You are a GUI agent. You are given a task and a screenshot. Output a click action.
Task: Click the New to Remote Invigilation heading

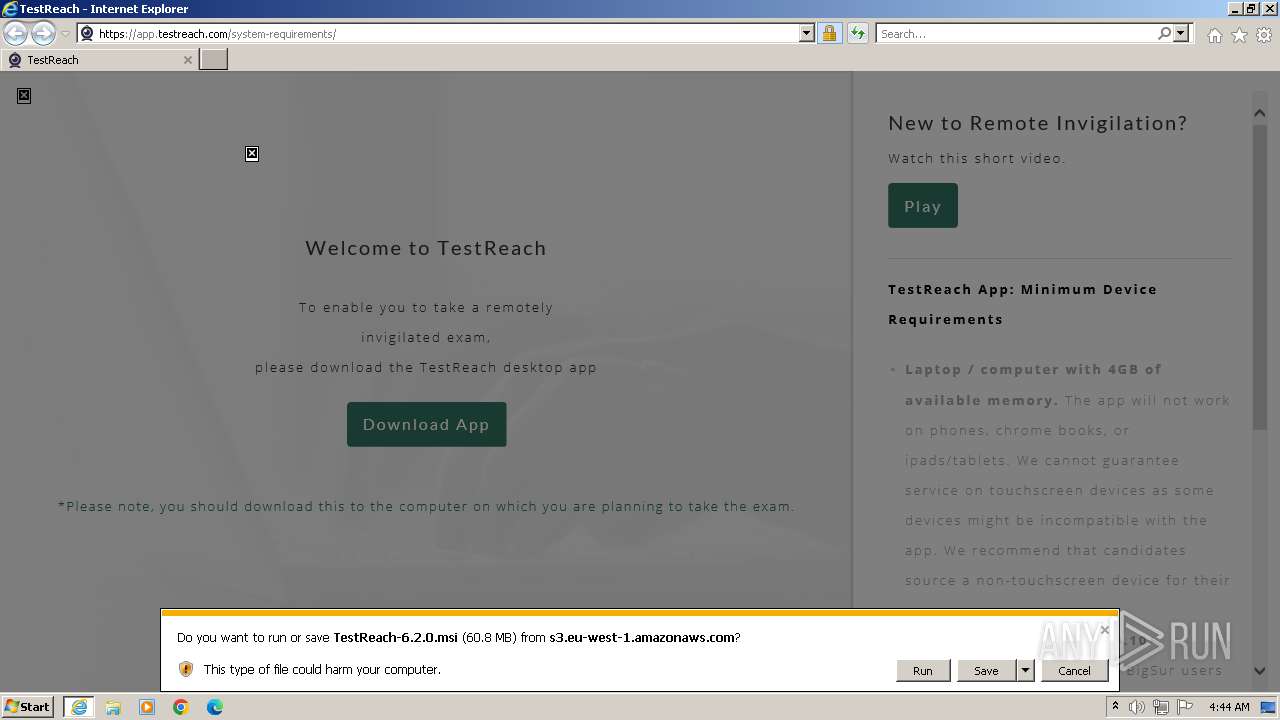coord(1038,123)
